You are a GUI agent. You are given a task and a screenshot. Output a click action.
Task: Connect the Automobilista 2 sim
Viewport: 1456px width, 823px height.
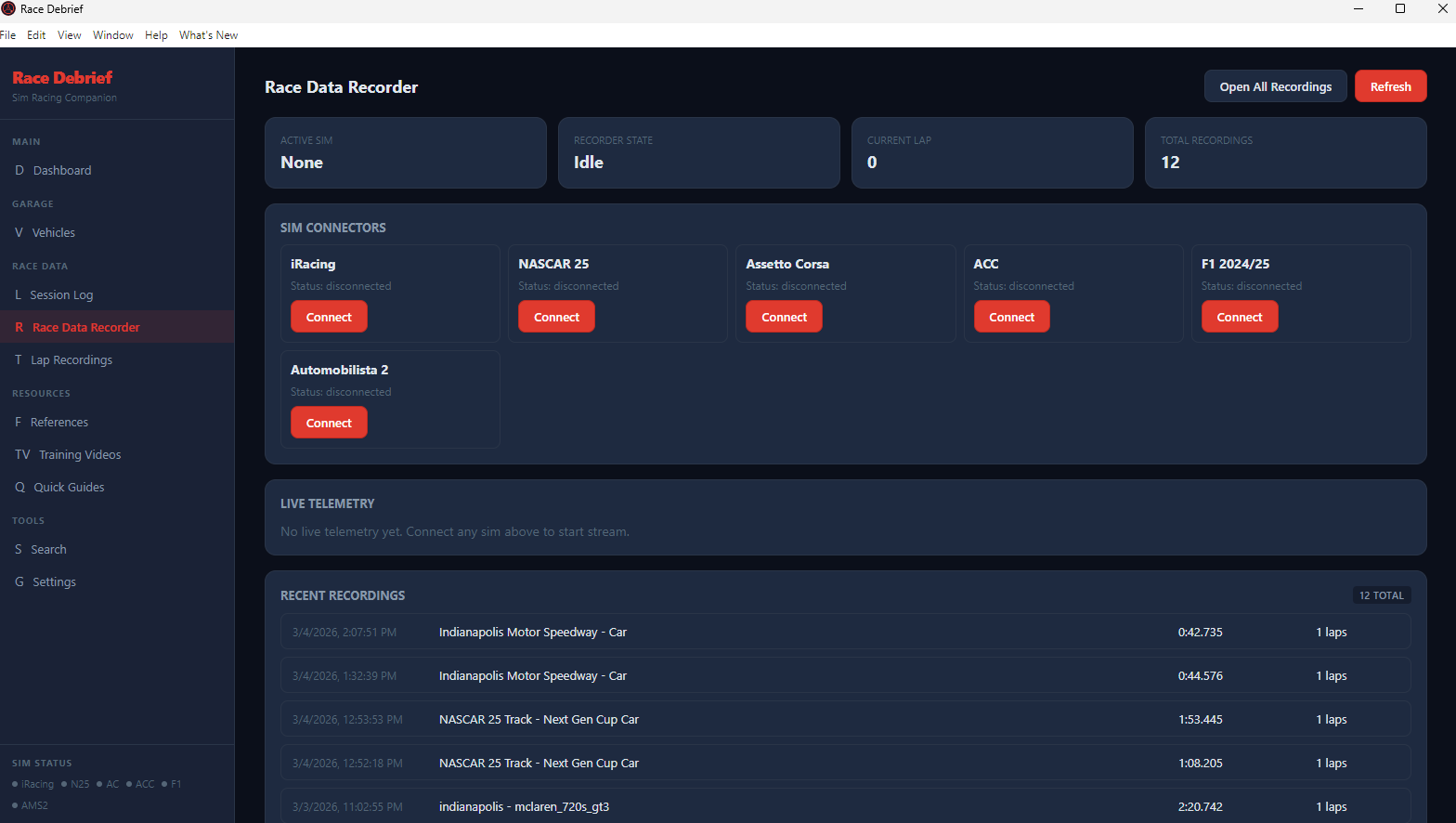tap(329, 423)
